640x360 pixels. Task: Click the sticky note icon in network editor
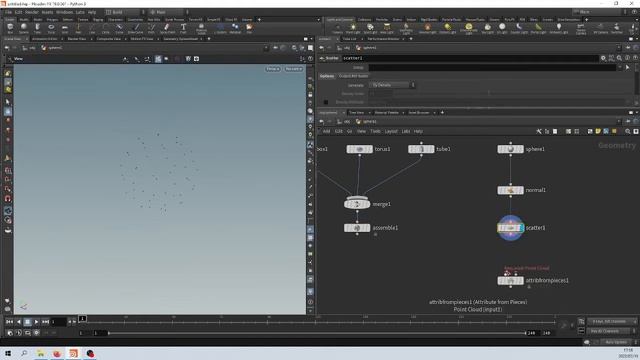coord(598,131)
